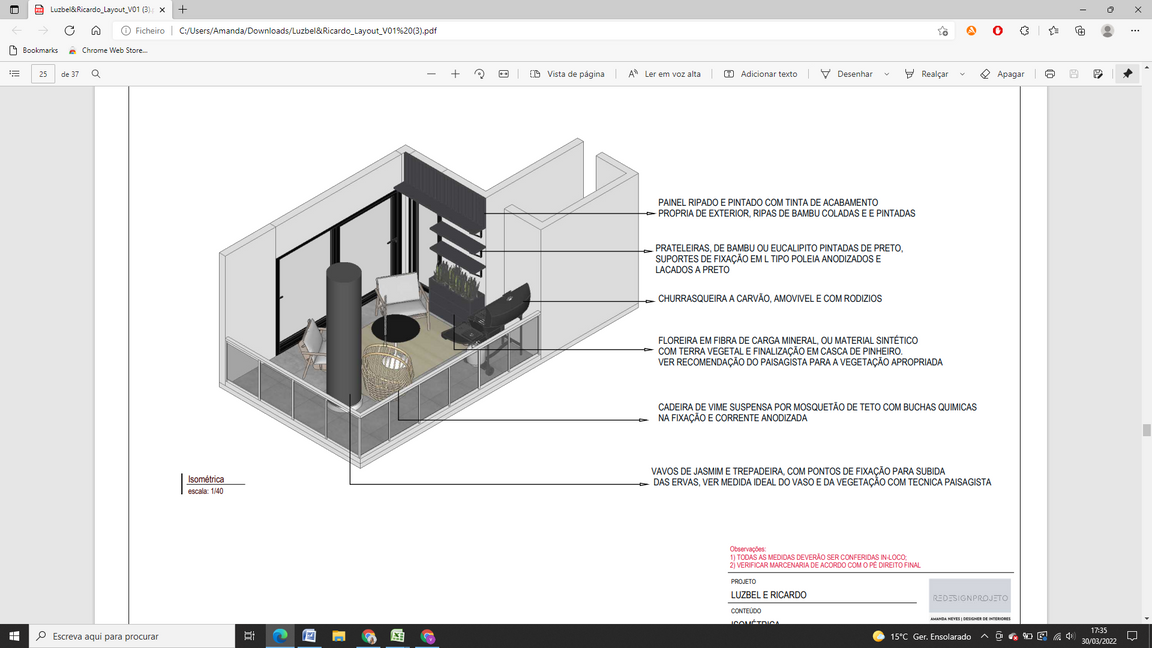Go back to the previous page in browser
The image size is (1152, 648).
coord(17,31)
